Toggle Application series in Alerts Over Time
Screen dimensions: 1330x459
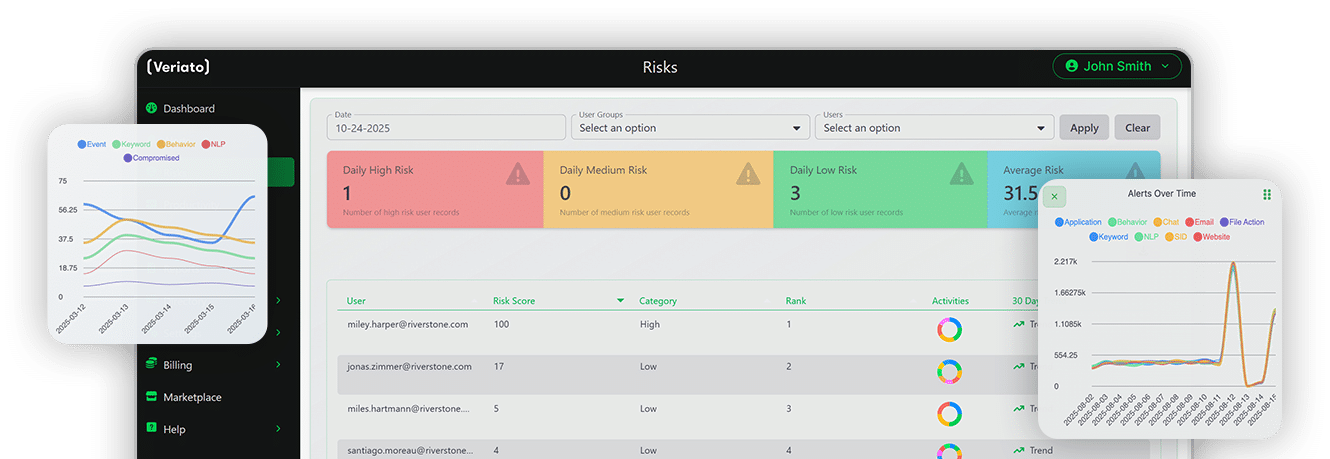tap(1078, 222)
